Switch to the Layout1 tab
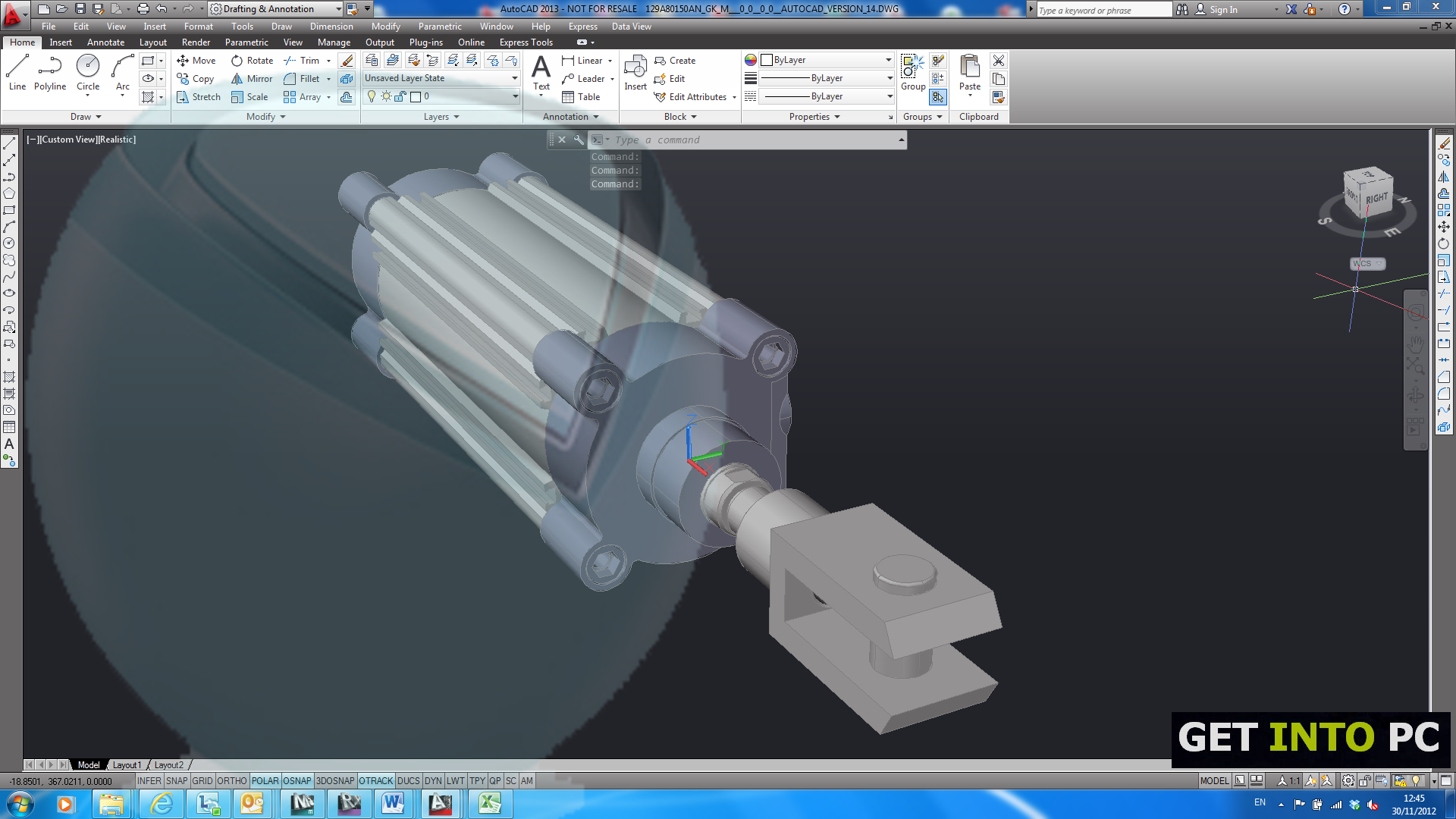Image resolution: width=1456 pixels, height=819 pixels. tap(127, 765)
